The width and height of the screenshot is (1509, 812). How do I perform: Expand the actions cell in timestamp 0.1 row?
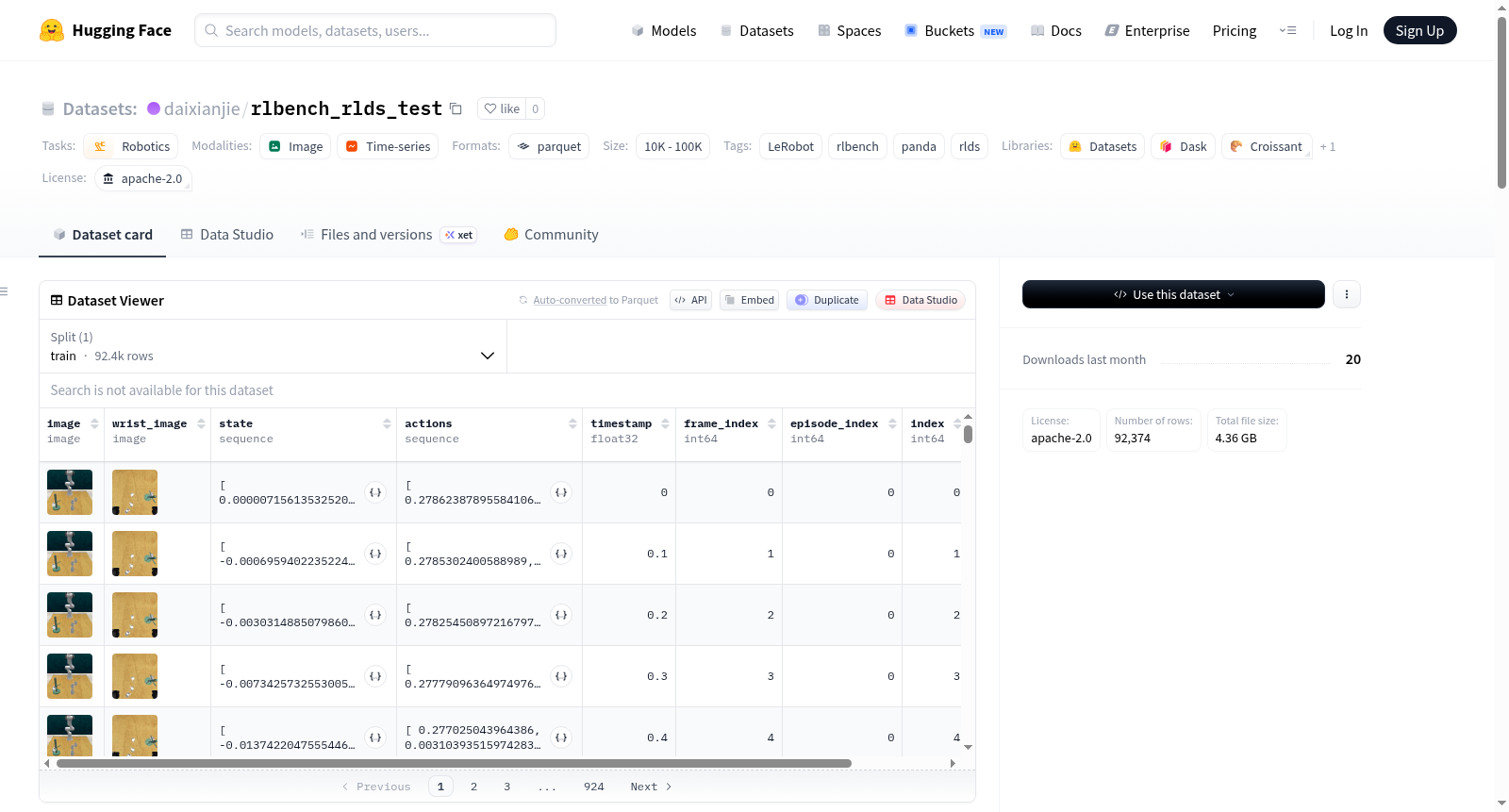(x=561, y=554)
